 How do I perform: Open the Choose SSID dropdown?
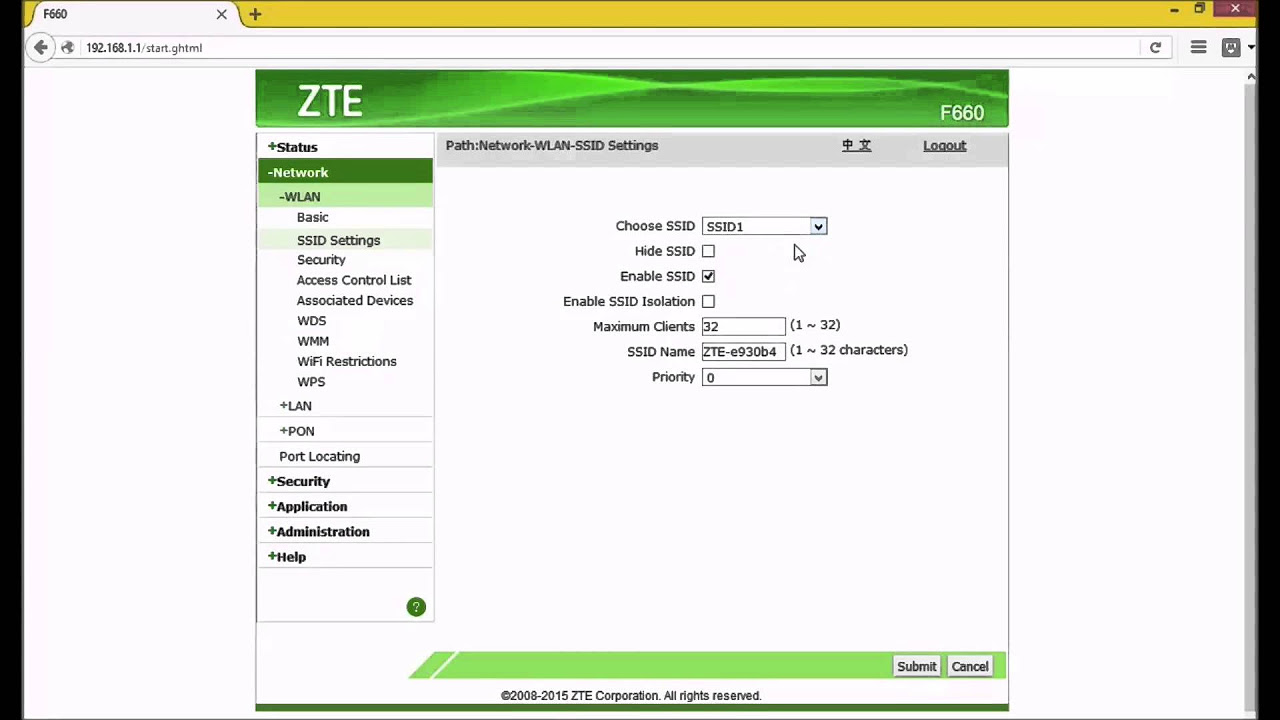[764, 226]
